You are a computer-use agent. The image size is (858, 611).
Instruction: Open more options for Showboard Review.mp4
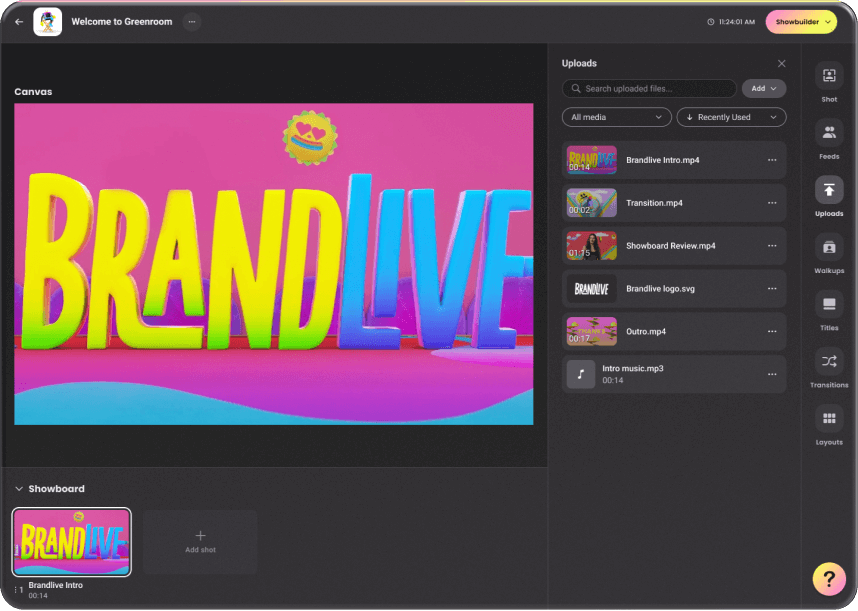coord(772,246)
